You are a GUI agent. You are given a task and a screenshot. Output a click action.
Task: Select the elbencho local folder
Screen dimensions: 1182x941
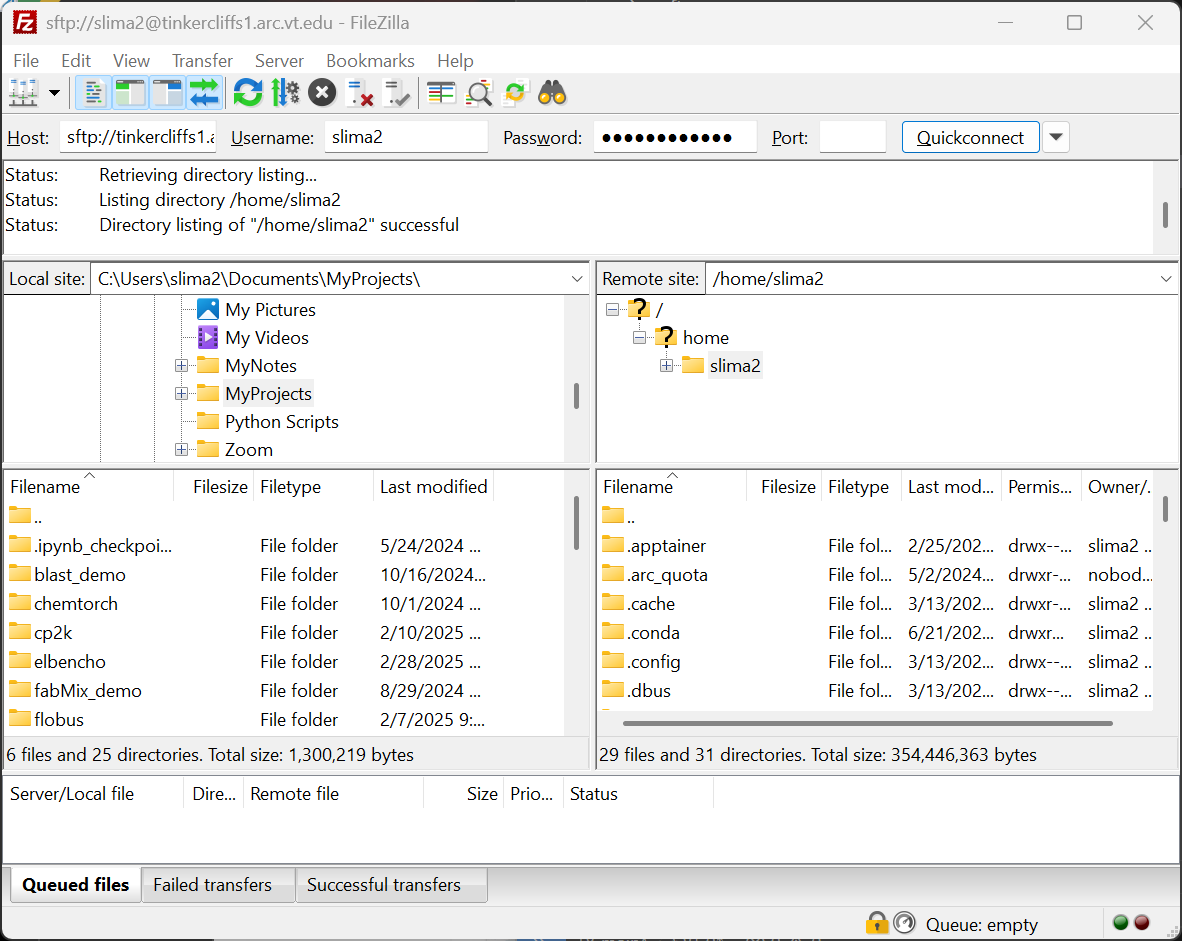69,662
